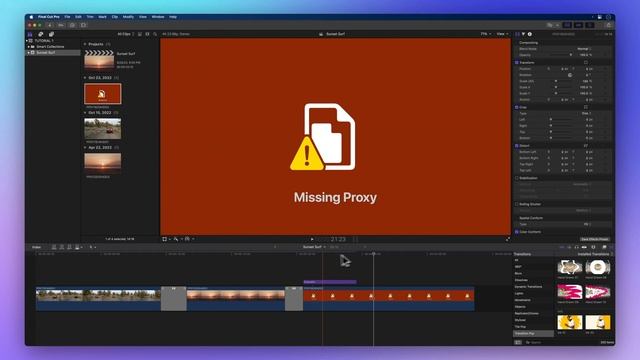Click the timeline Index button
This screenshot has height=360, width=640.
tap(36, 247)
